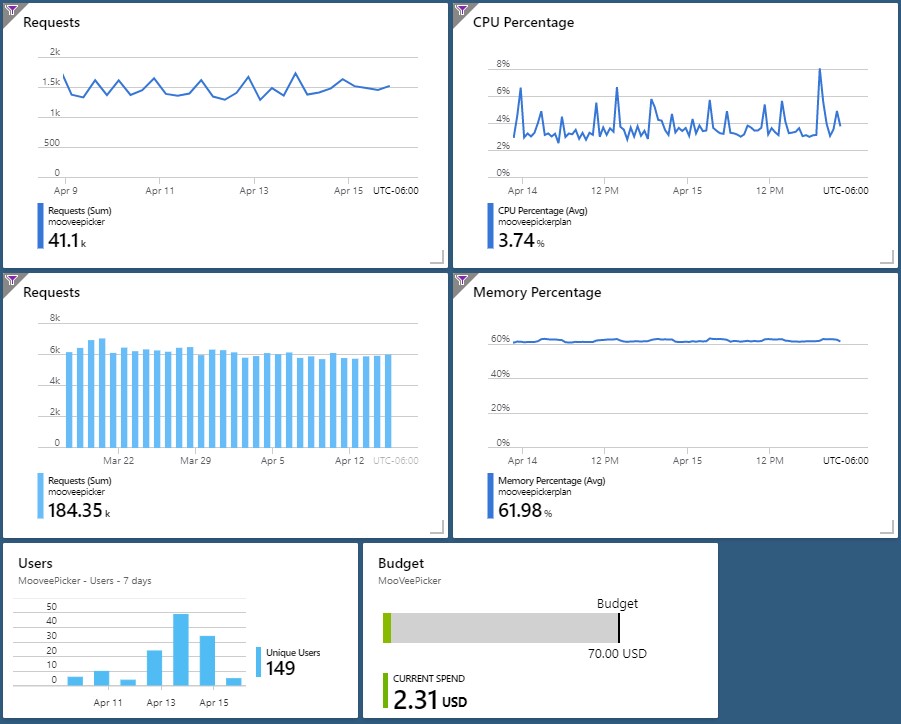Select the CPU Percentage (Avg) 3.74% legend

pyautogui.click(x=537, y=226)
